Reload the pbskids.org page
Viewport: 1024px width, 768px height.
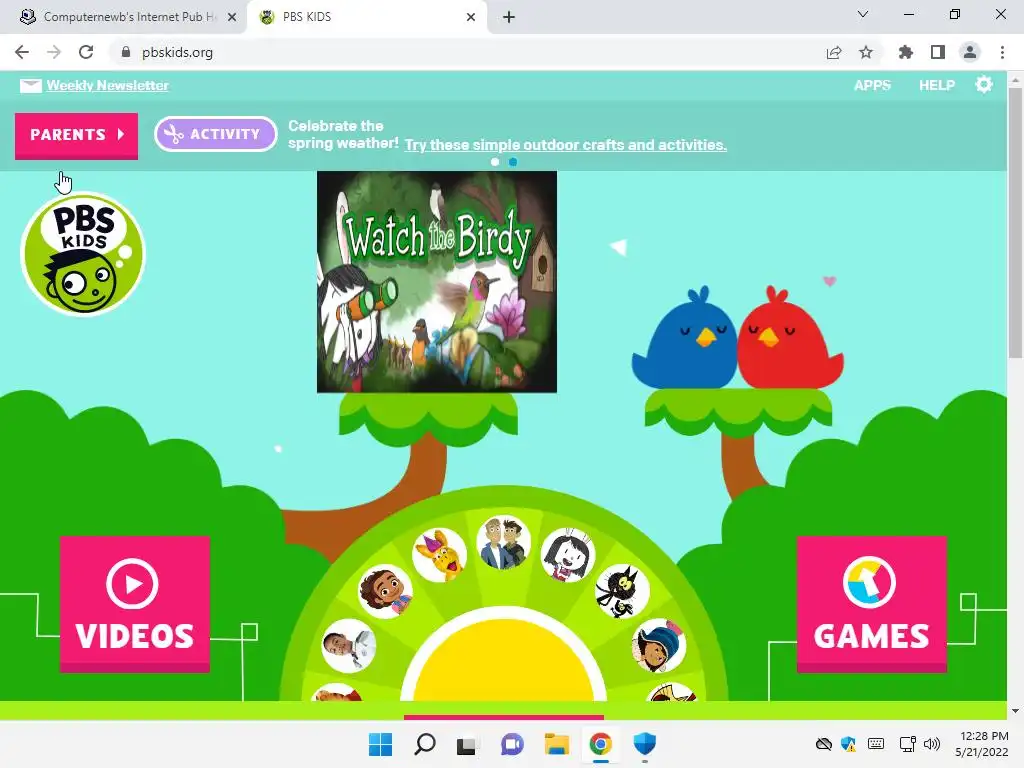pyautogui.click(x=86, y=52)
